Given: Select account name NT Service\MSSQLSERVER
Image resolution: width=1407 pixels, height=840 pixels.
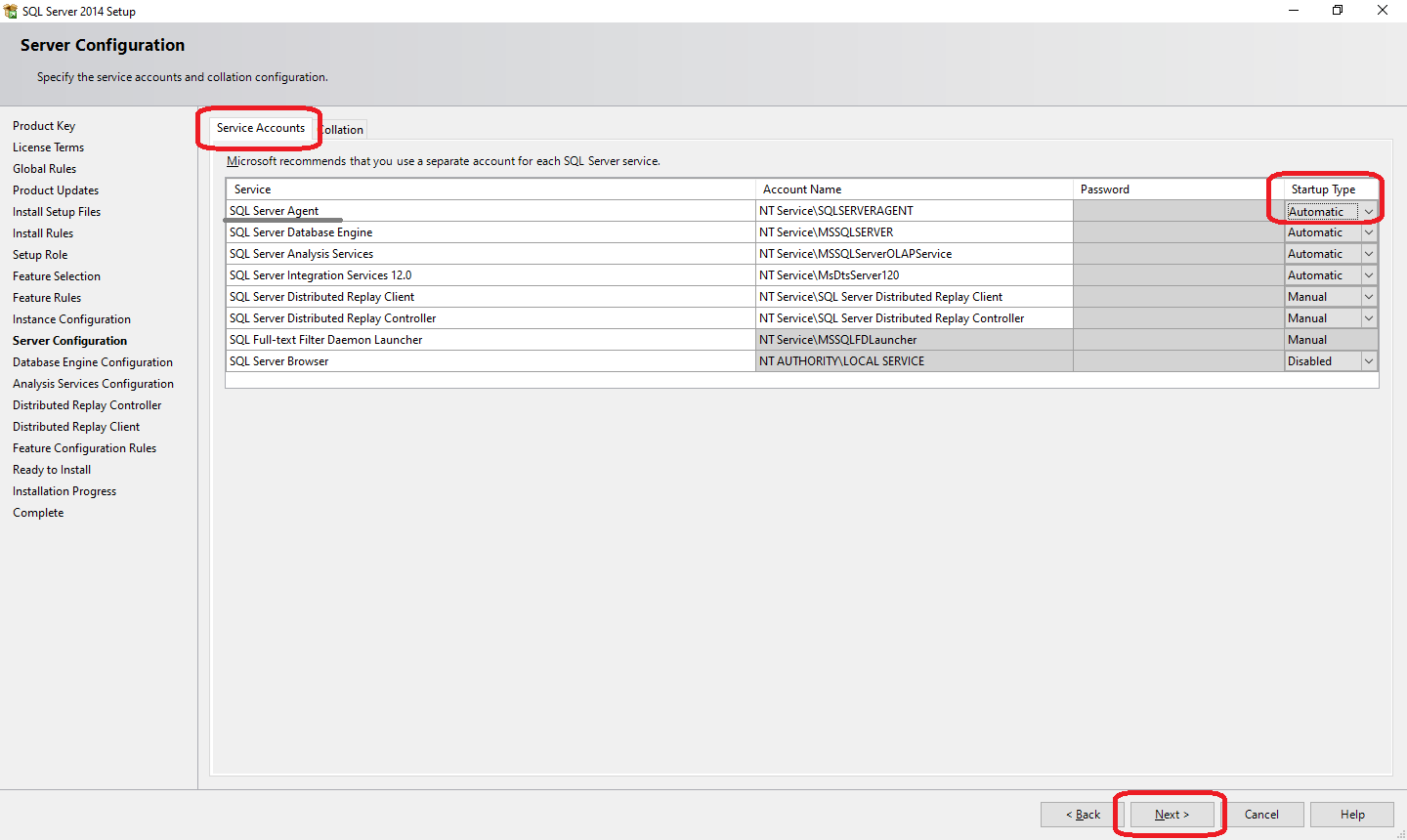Looking at the screenshot, I should click(914, 232).
